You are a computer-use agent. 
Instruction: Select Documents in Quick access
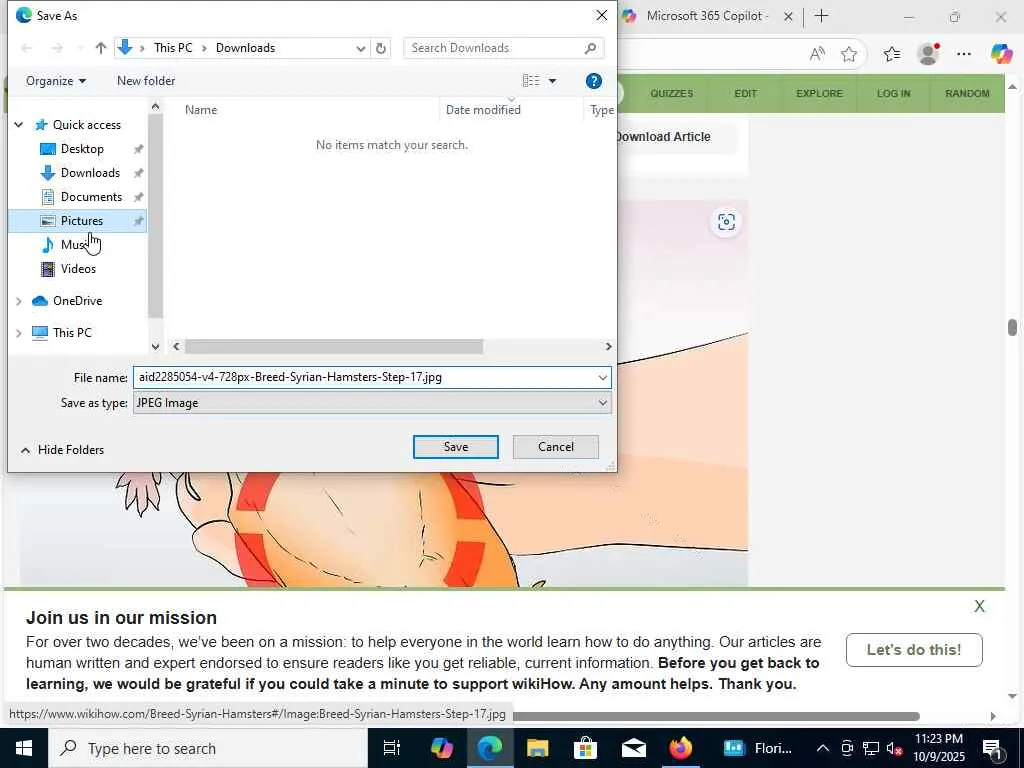pyautogui.click(x=91, y=197)
